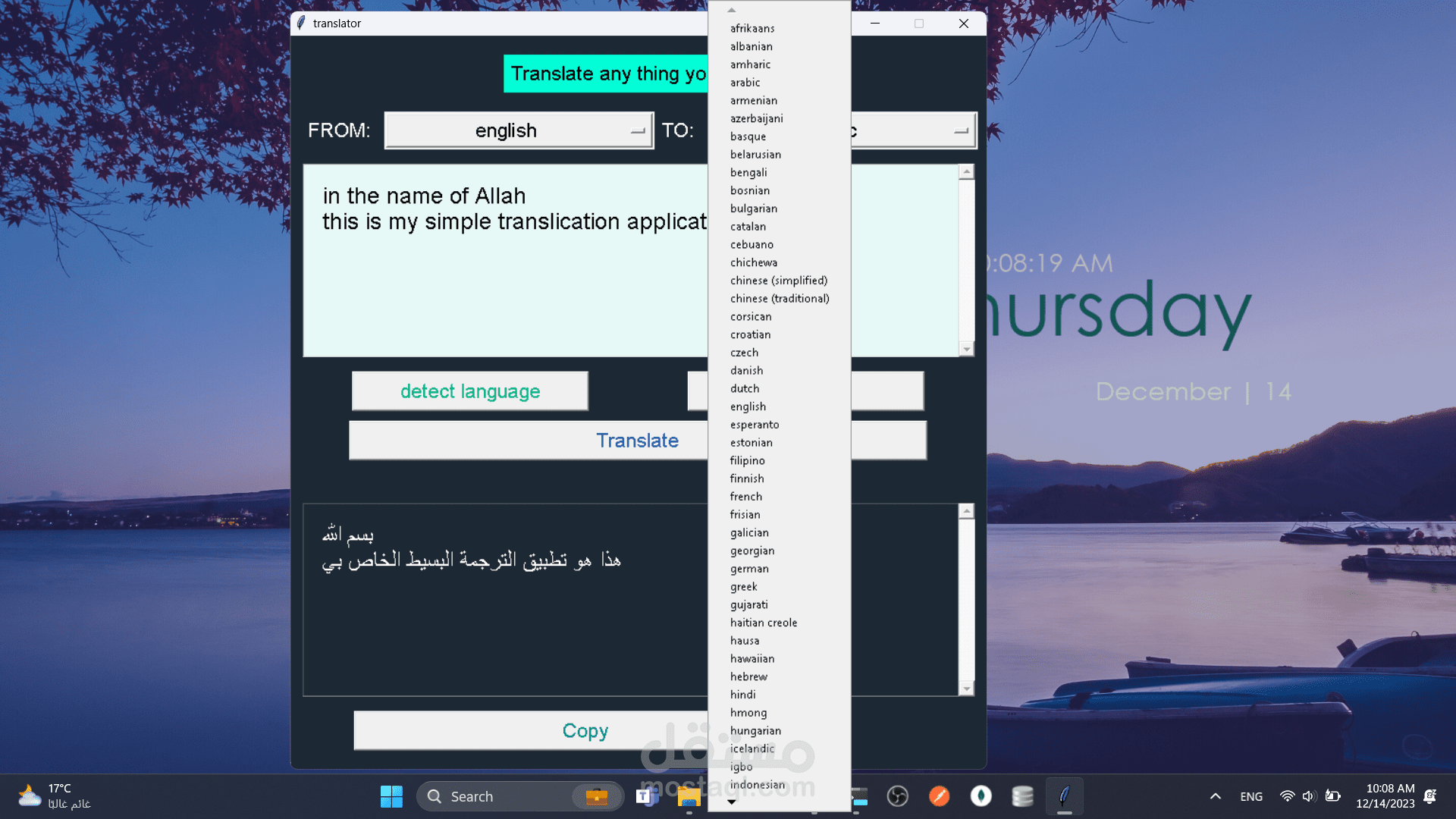Image resolution: width=1456 pixels, height=819 pixels.
Task: Select french from the language list
Action: (746, 497)
